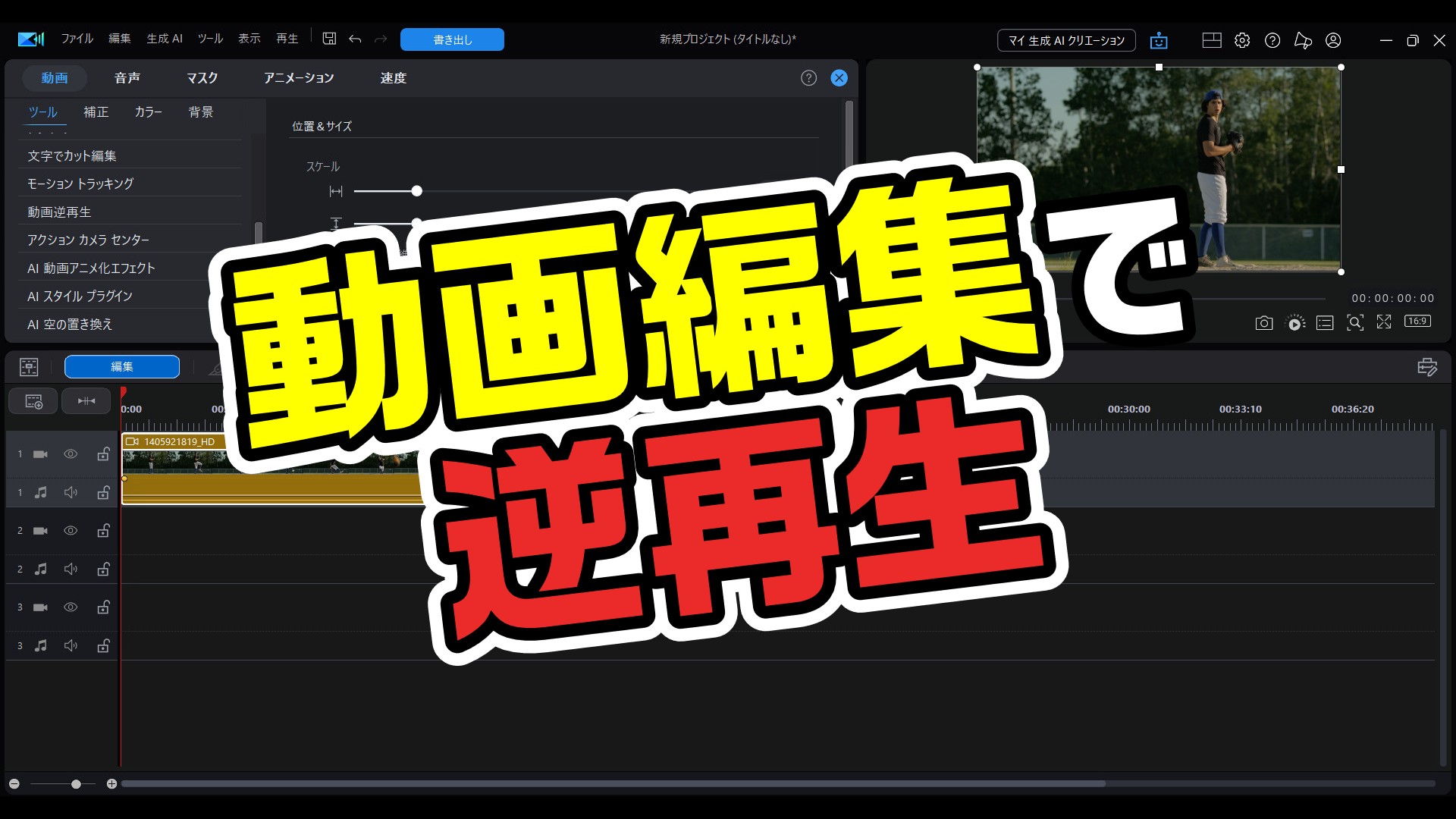Open the ファイル menu
Screen dimensions: 1456x819
coord(77,39)
